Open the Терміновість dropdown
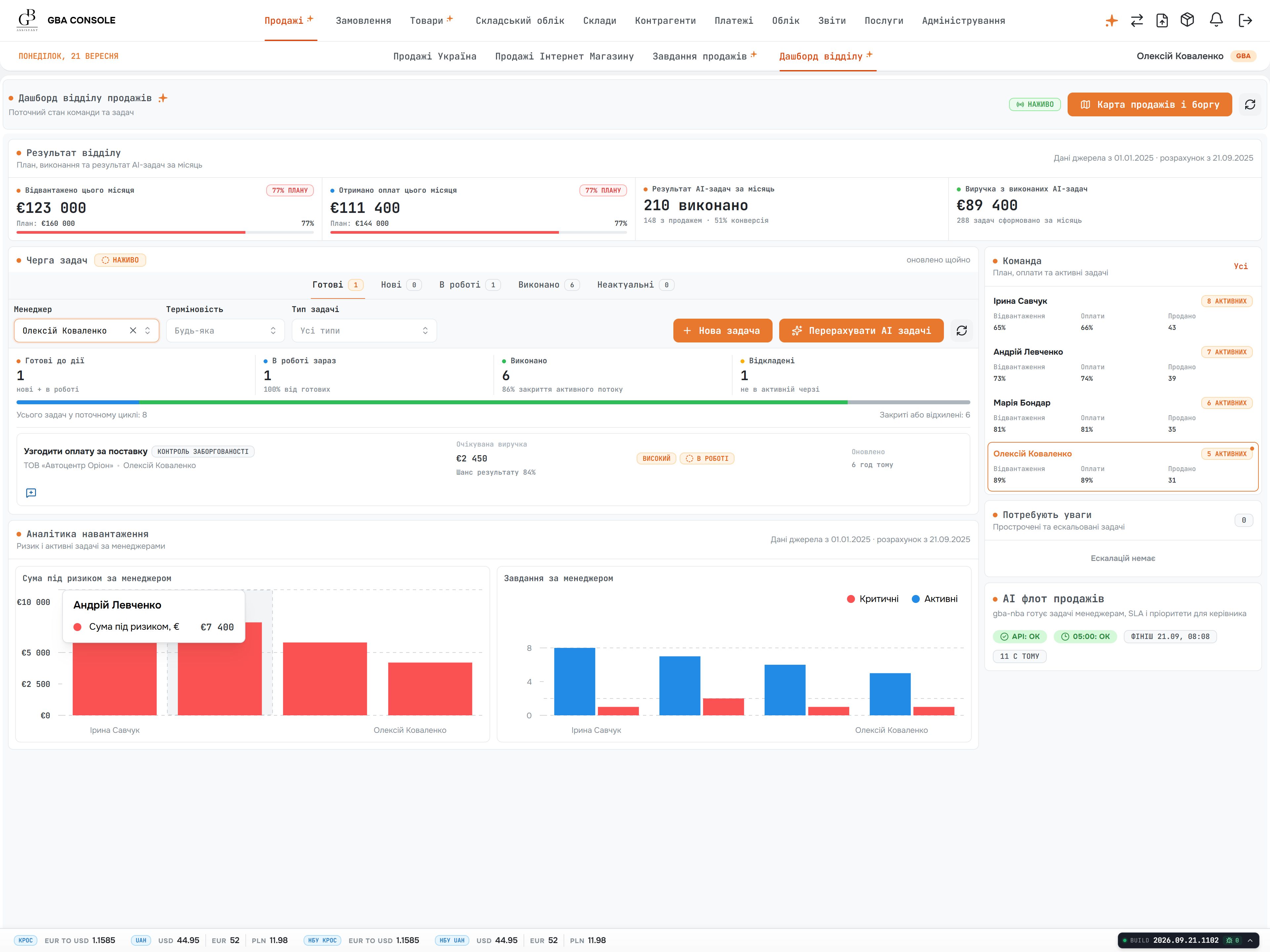Screen dimensions: 1270x952 (x=225, y=331)
